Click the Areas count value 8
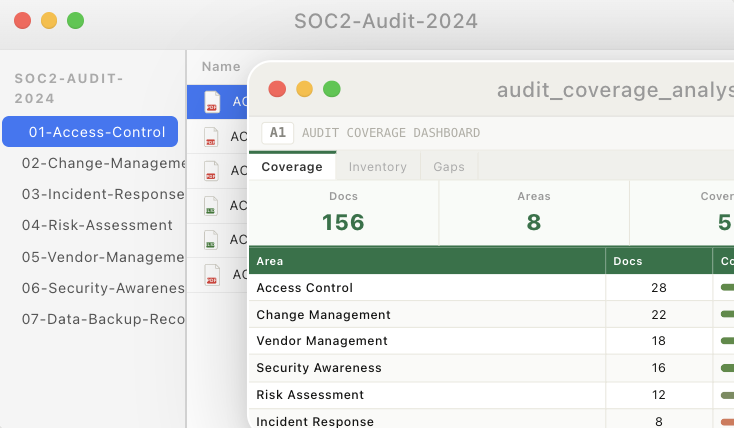This screenshot has width=734, height=428. 534,222
